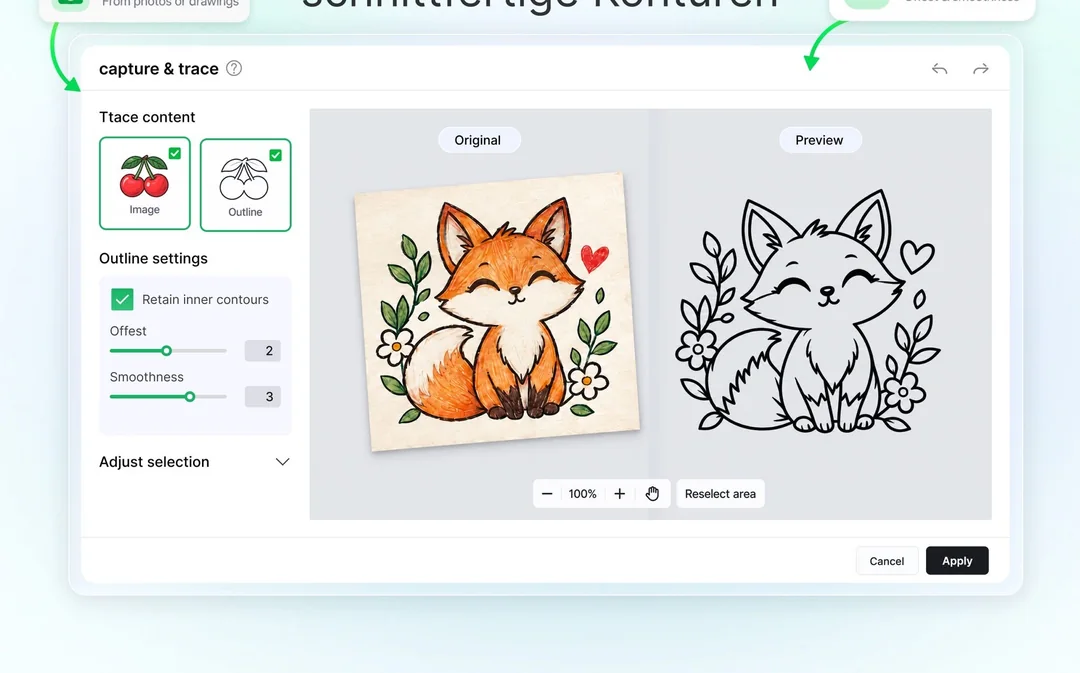
Task: Uncheck Retain inner contours
Action: point(122,299)
